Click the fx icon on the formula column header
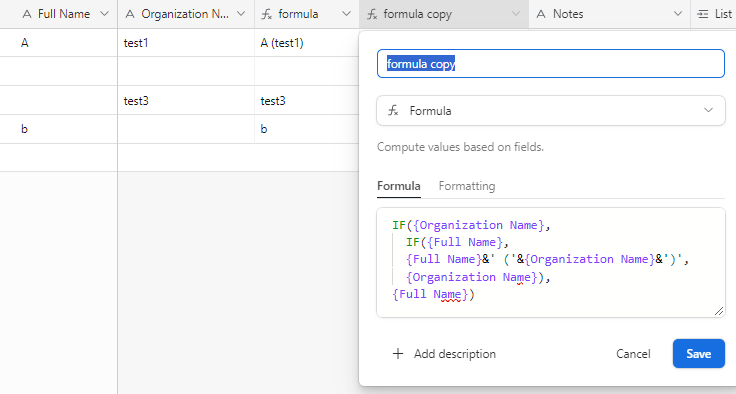The height and width of the screenshot is (394, 736). pyautogui.click(x=267, y=14)
